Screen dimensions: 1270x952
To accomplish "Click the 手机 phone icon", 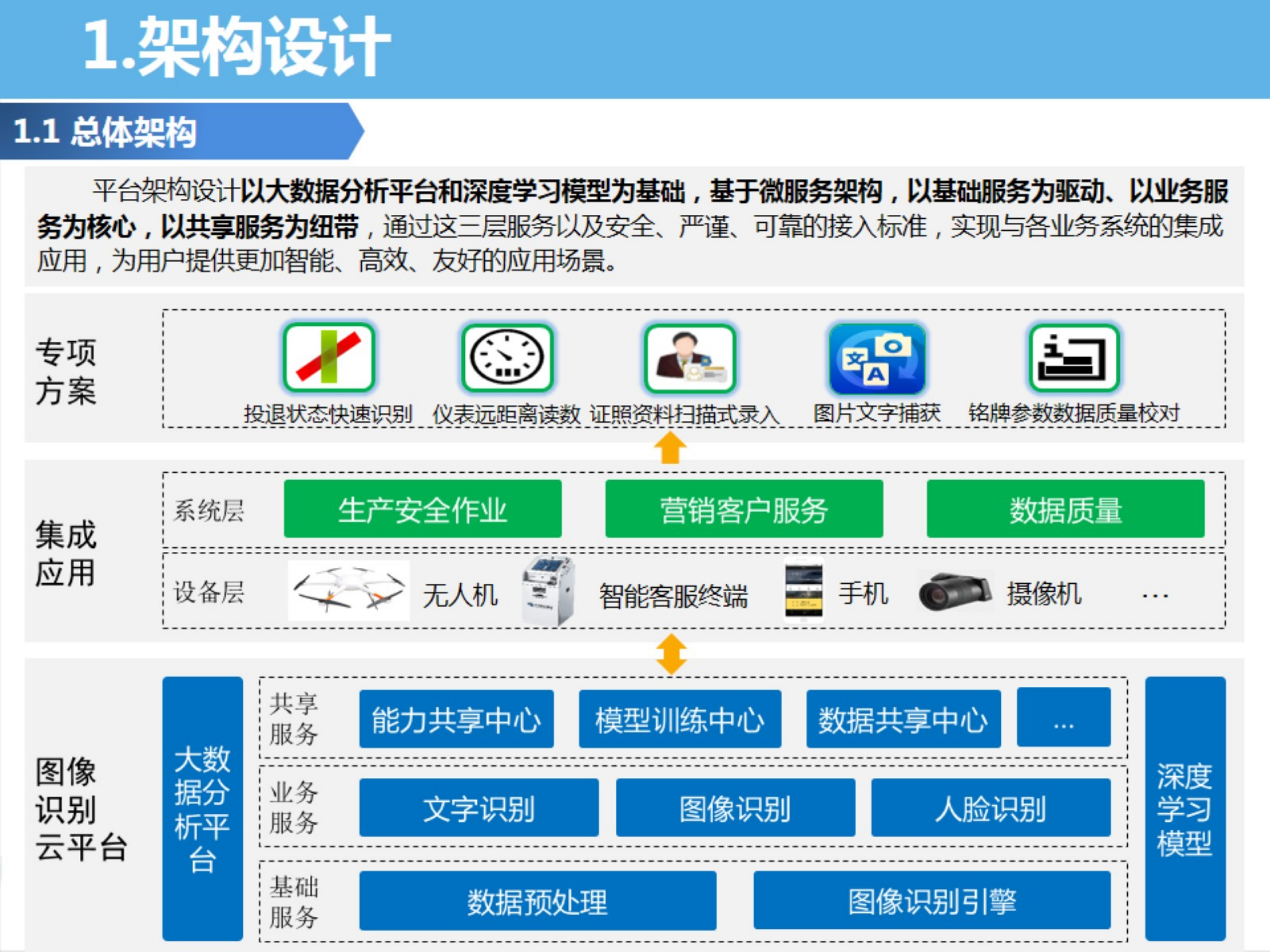I will [x=804, y=590].
